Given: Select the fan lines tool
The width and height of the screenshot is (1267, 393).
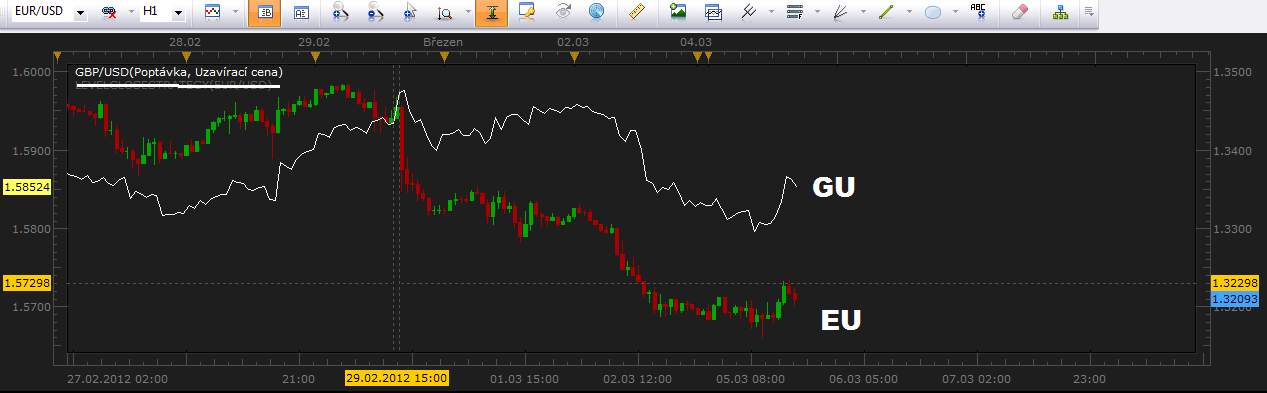Looking at the screenshot, I should [841, 13].
